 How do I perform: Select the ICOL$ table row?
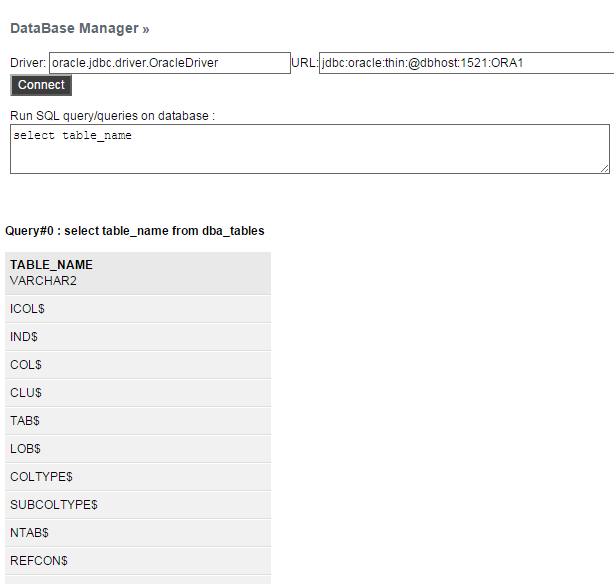pyautogui.click(x=138, y=309)
